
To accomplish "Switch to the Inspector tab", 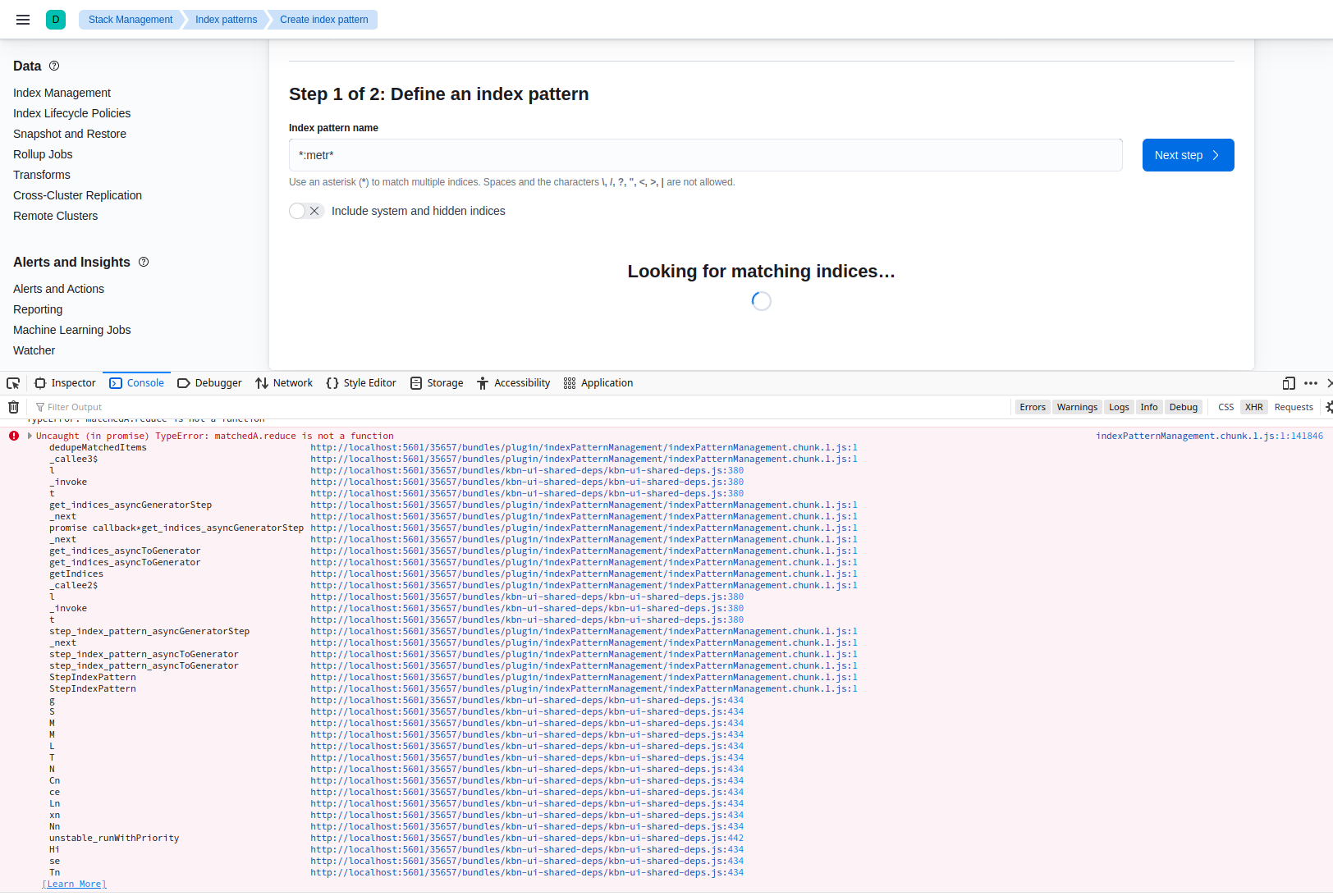I will click(x=66, y=383).
